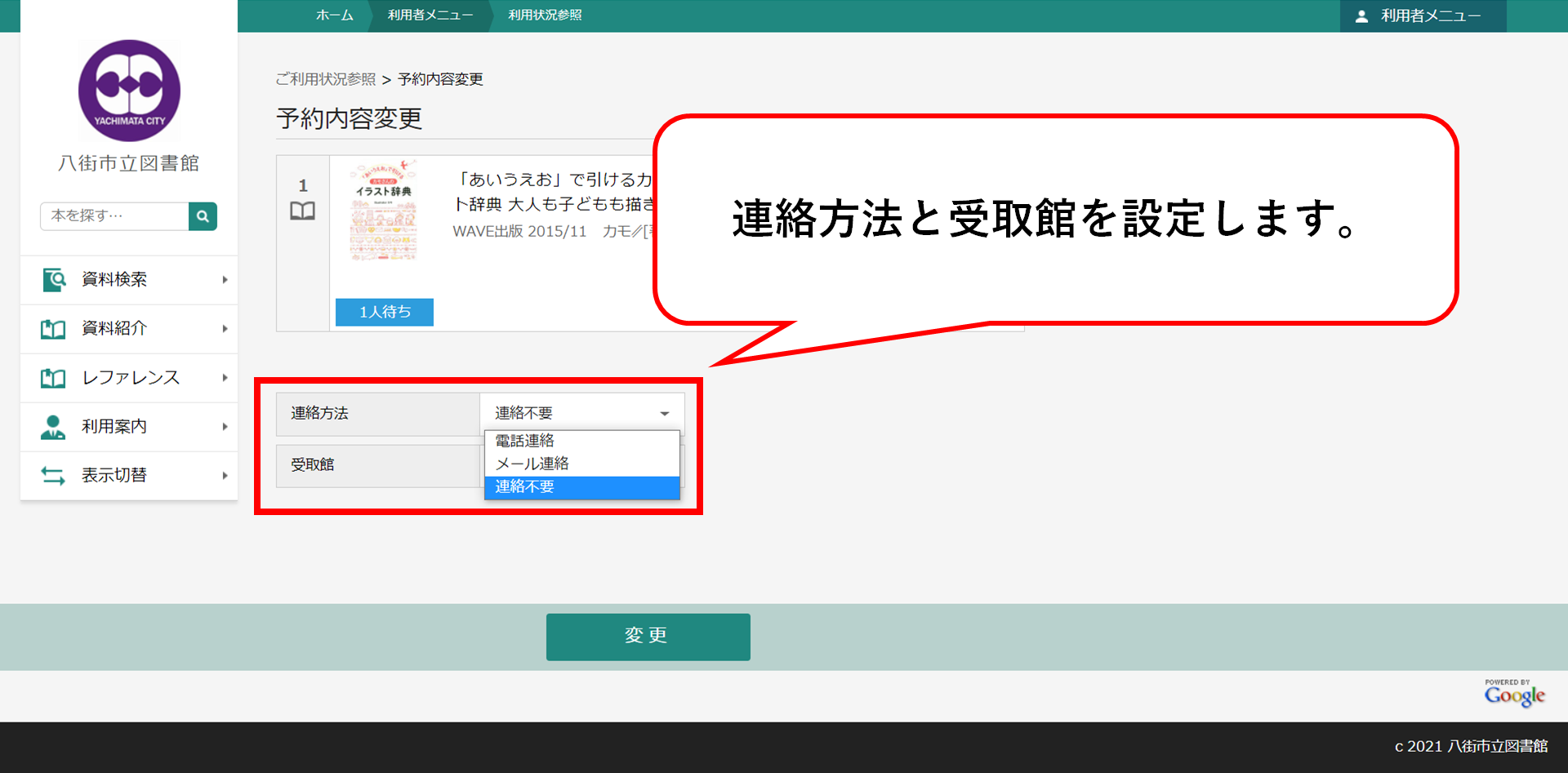Click the 資料検索 search icon
1568x773 pixels.
(54, 280)
